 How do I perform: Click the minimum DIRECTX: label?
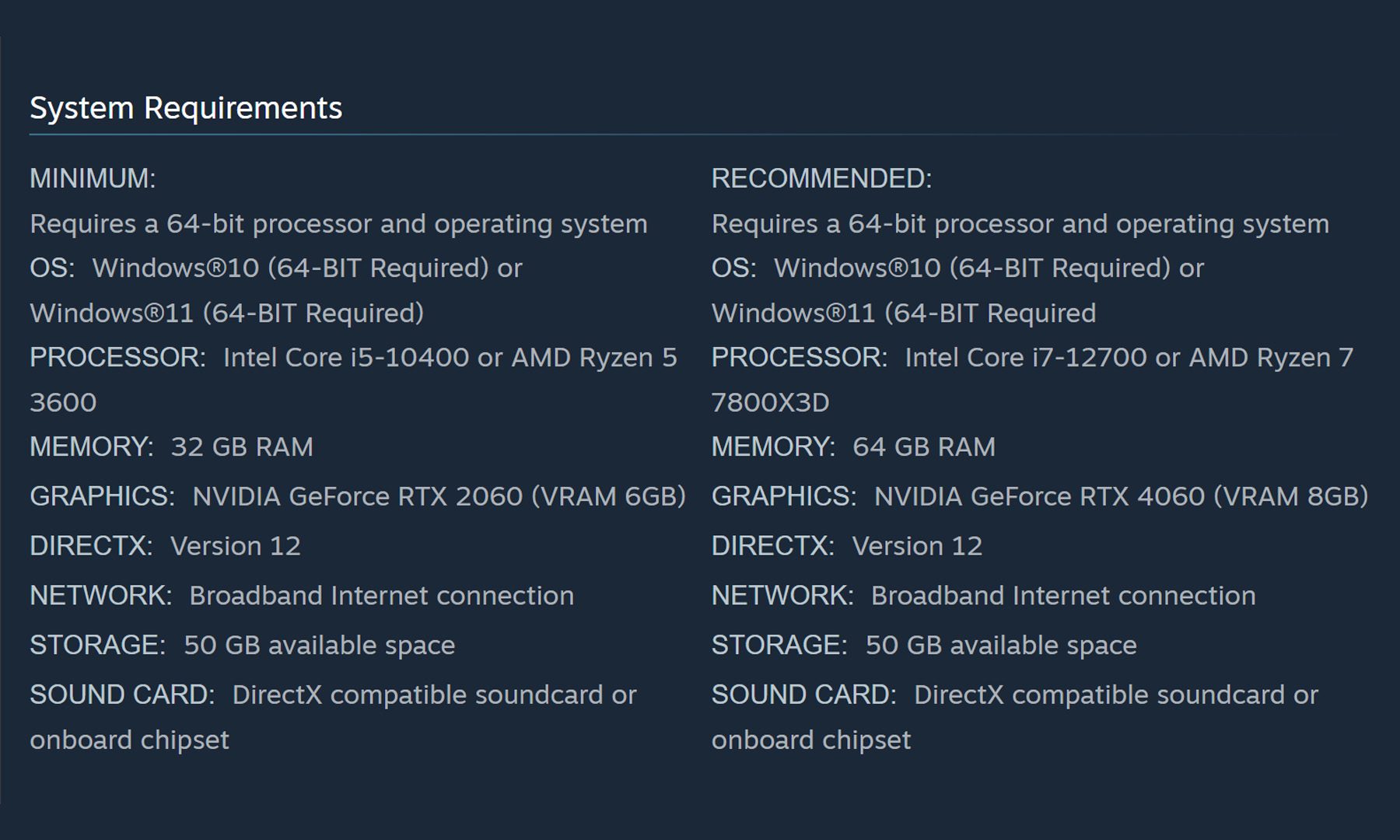pyautogui.click(x=92, y=546)
